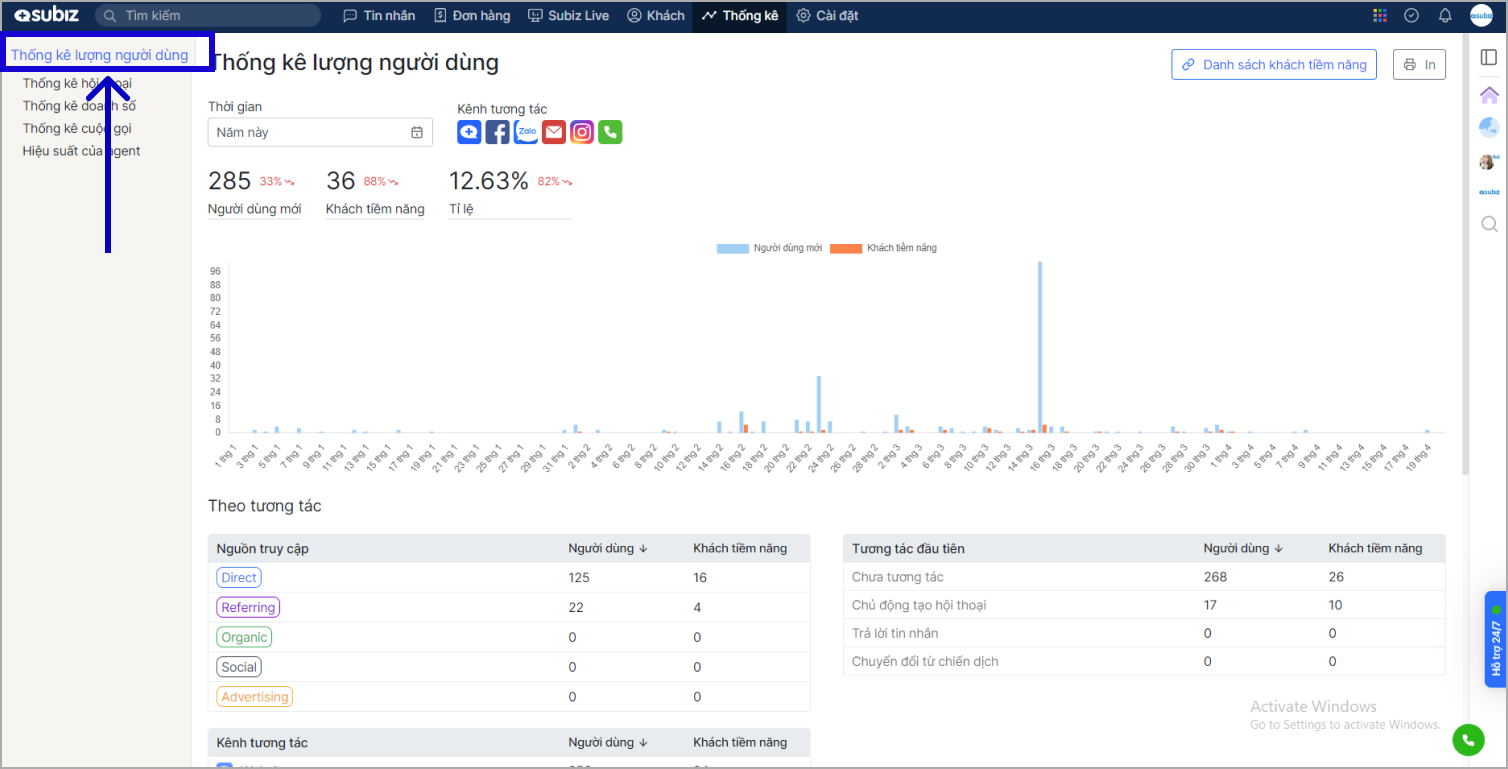The height and width of the screenshot is (769, 1508).
Task: Click 'Danh sách khách tiềm năng' button
Action: tap(1274, 65)
